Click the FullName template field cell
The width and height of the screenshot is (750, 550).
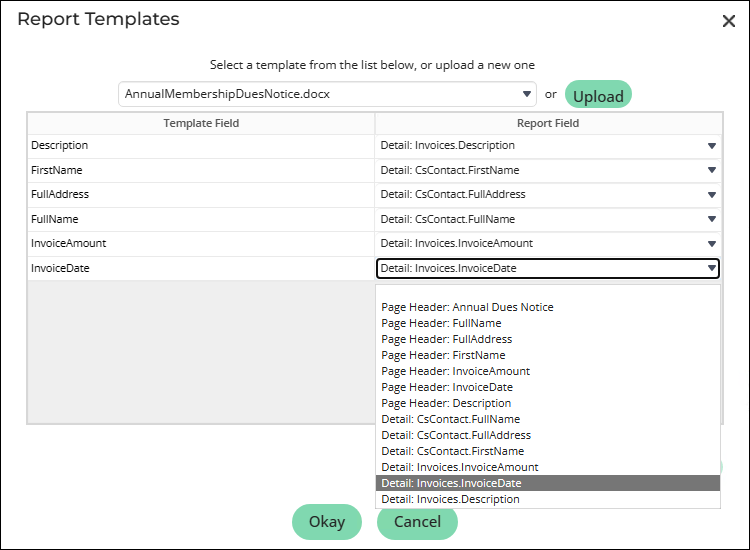pos(201,219)
